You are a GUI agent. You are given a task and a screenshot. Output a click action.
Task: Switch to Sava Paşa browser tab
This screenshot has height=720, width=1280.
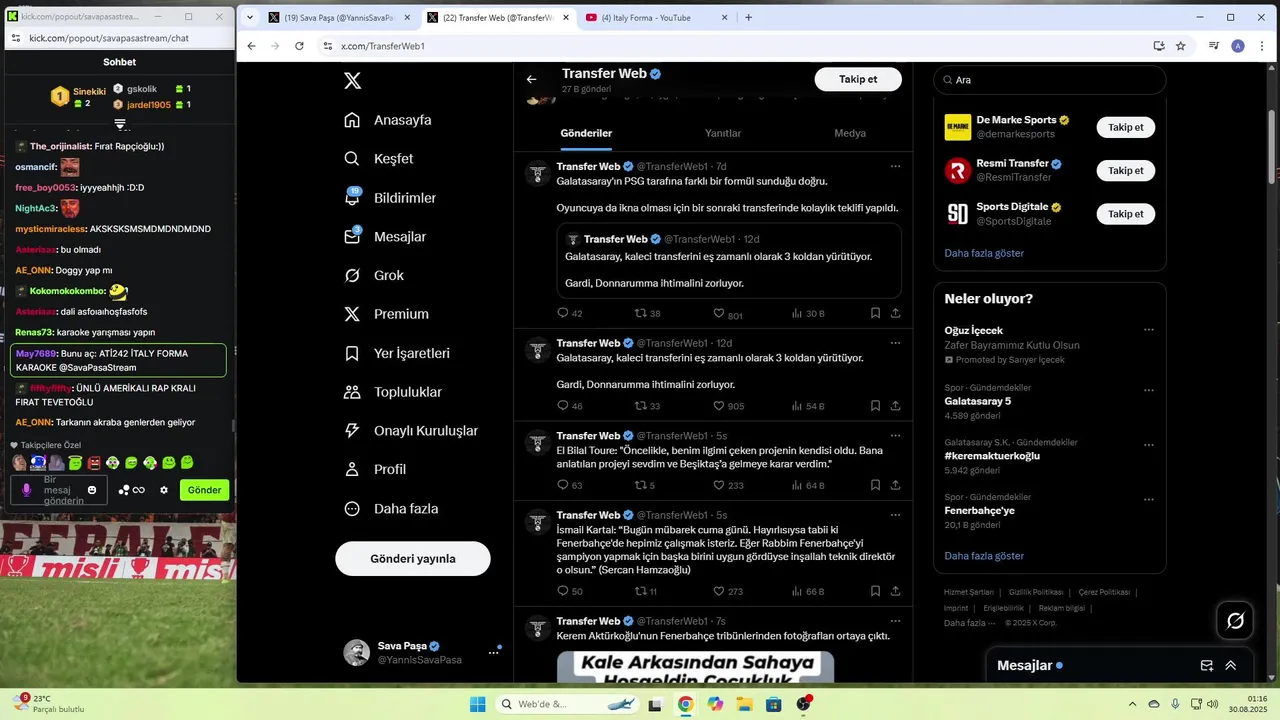coord(339,17)
